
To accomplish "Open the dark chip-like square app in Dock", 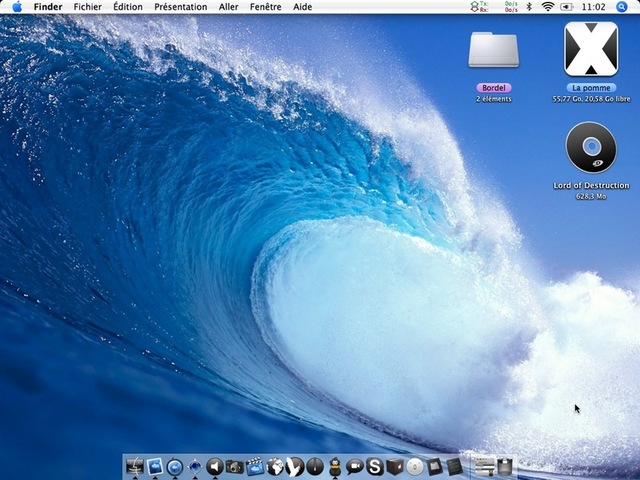I will 434,466.
